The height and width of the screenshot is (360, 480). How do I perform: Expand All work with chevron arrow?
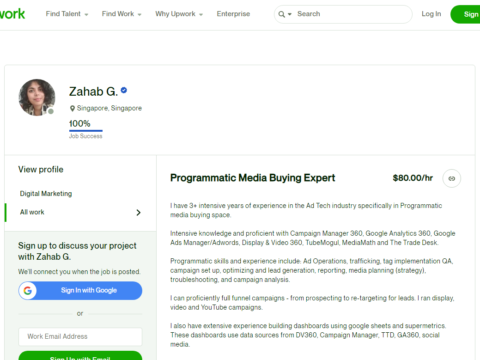pos(138,213)
